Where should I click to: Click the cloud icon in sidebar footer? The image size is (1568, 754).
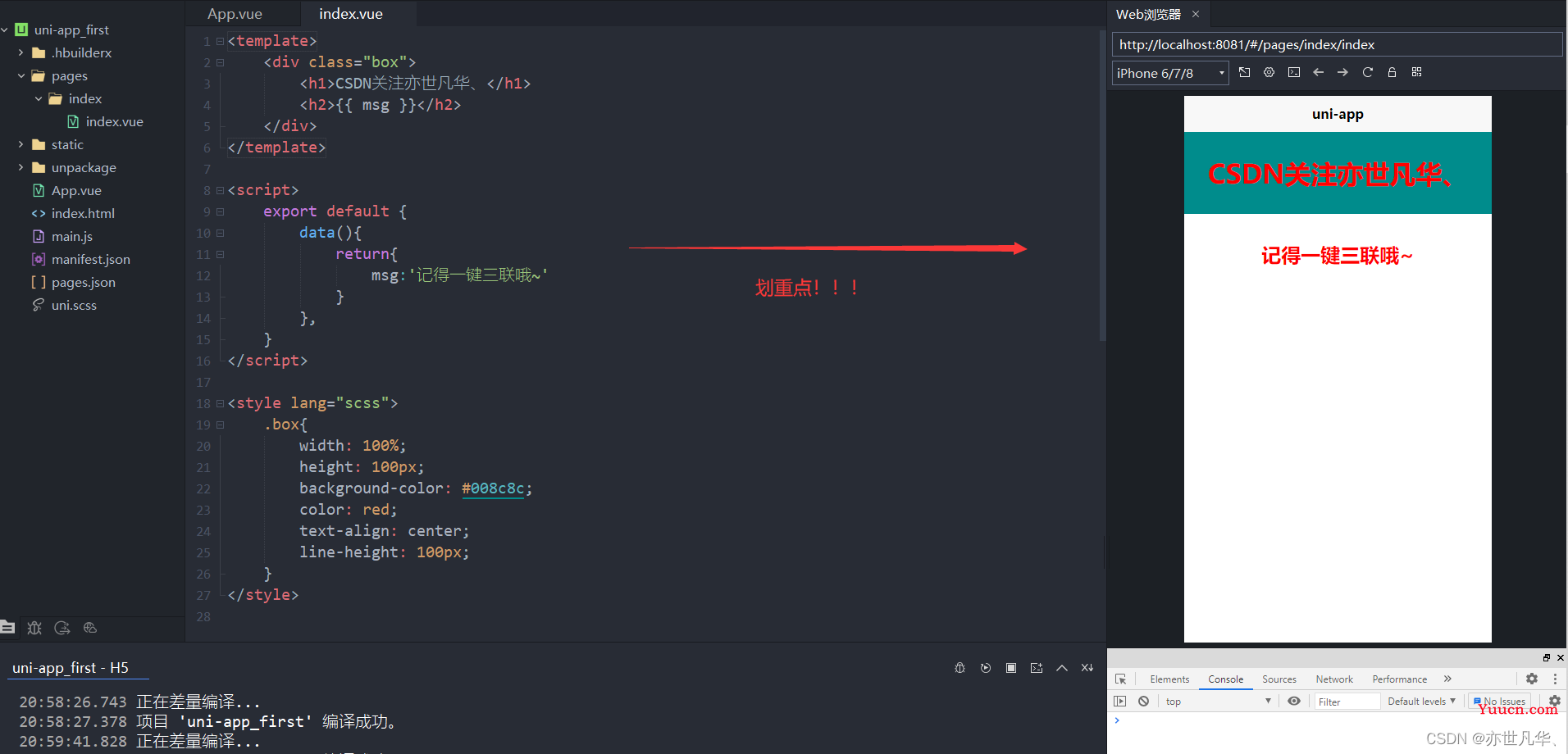[90, 627]
